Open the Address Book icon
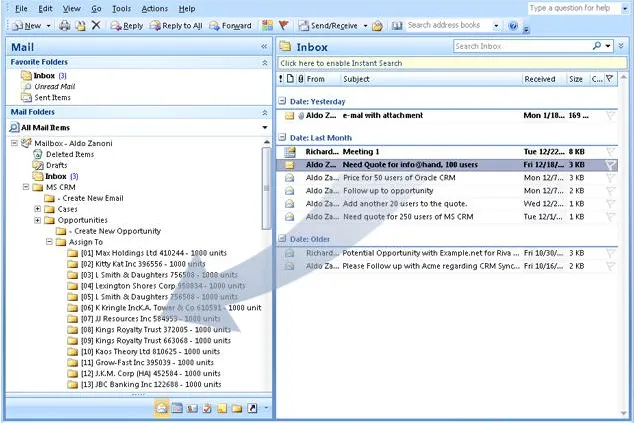The image size is (634, 423). tap(397, 26)
